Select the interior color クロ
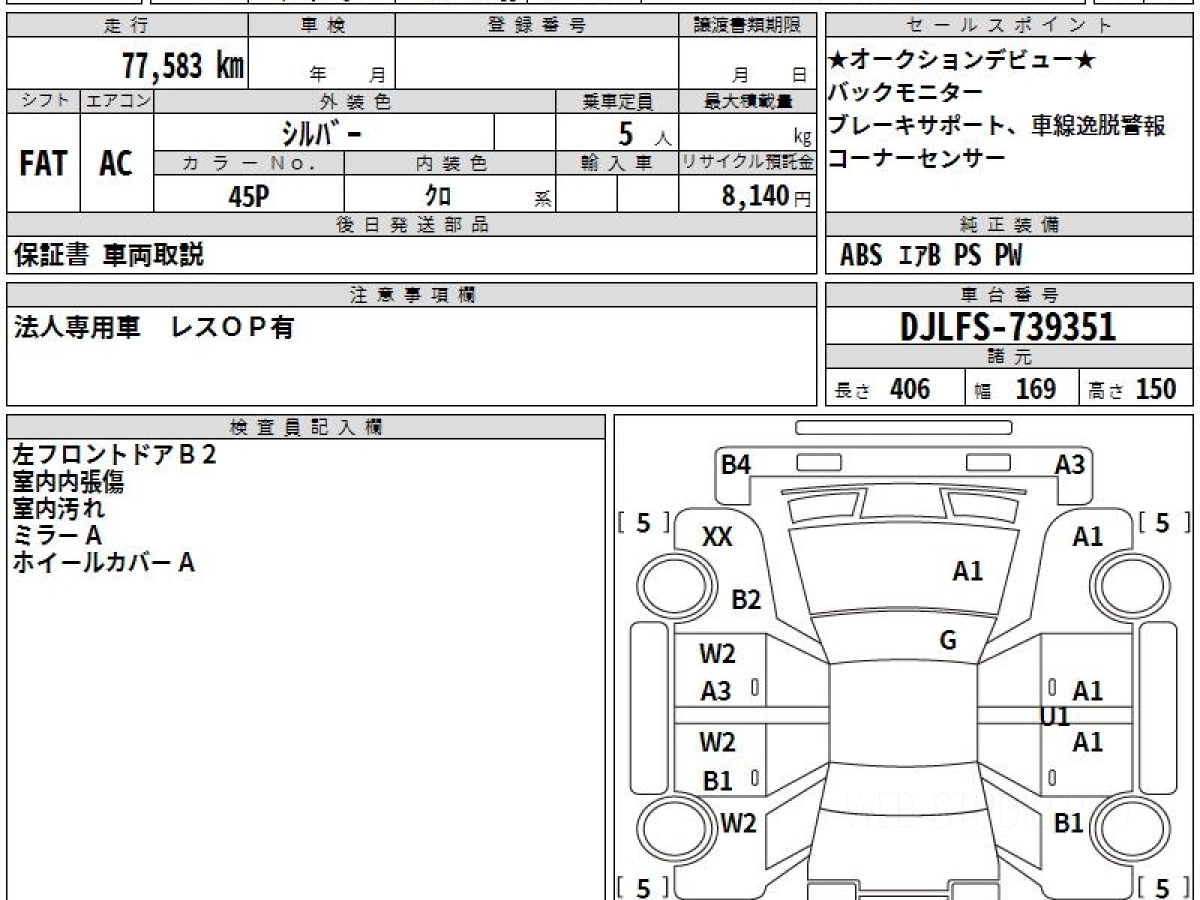 [x=438, y=196]
